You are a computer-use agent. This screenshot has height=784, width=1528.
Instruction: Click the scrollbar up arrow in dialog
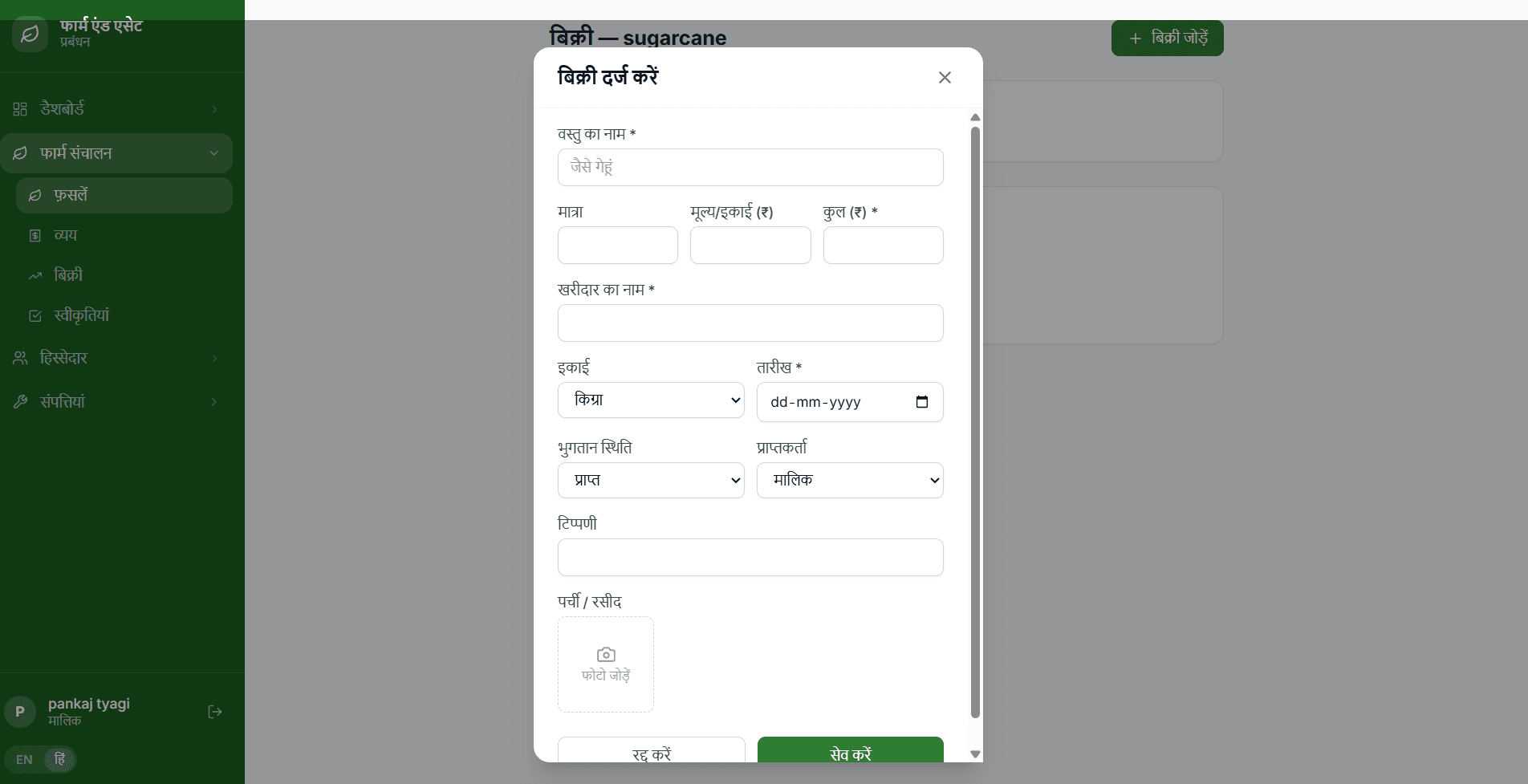[x=975, y=117]
